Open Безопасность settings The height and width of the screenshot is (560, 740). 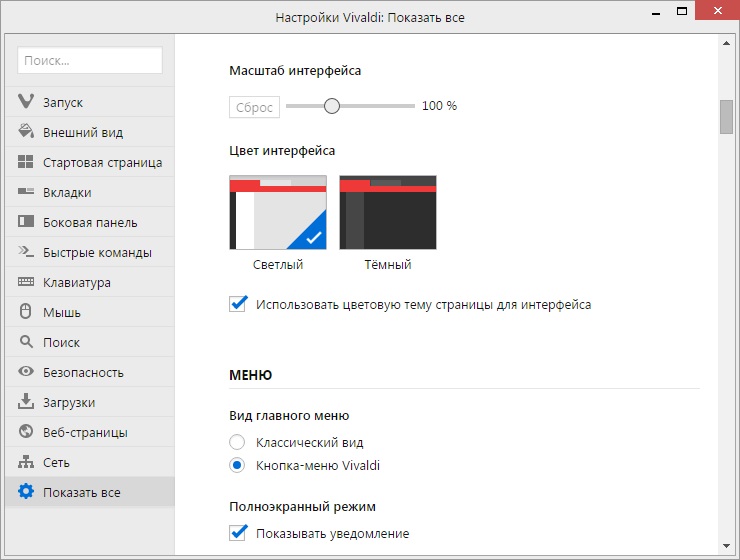tap(90, 372)
